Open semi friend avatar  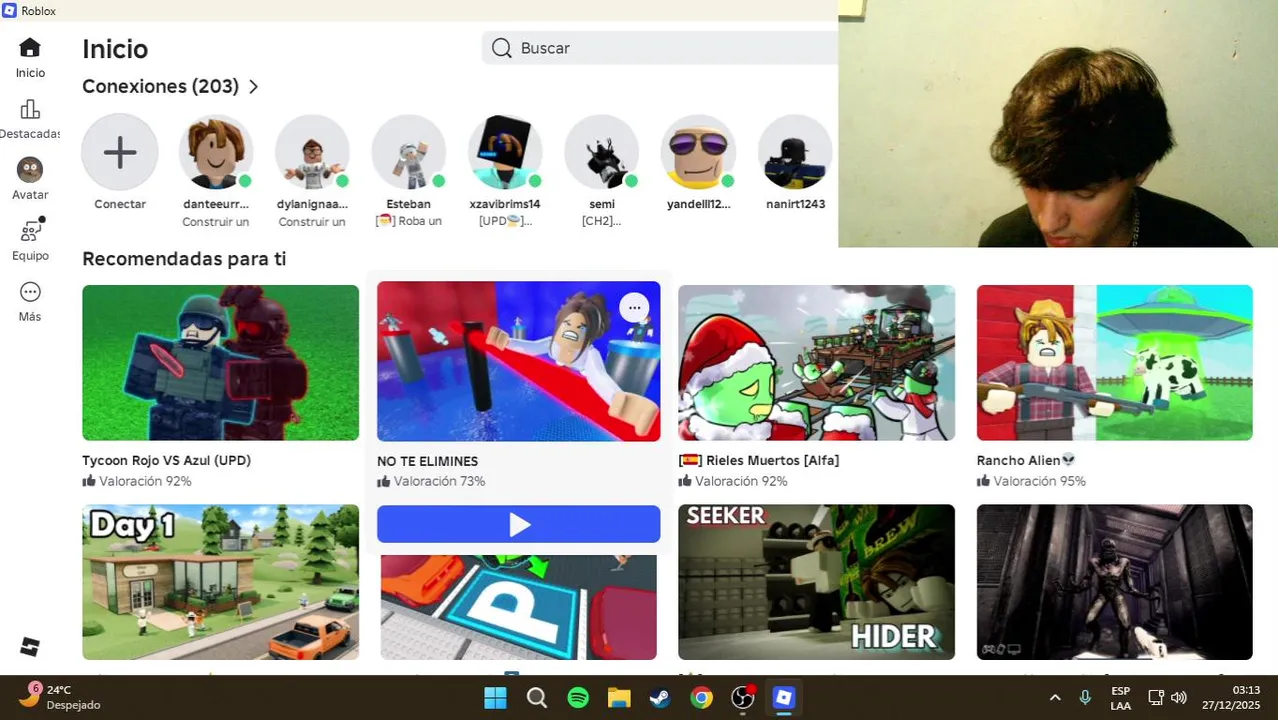tap(601, 153)
